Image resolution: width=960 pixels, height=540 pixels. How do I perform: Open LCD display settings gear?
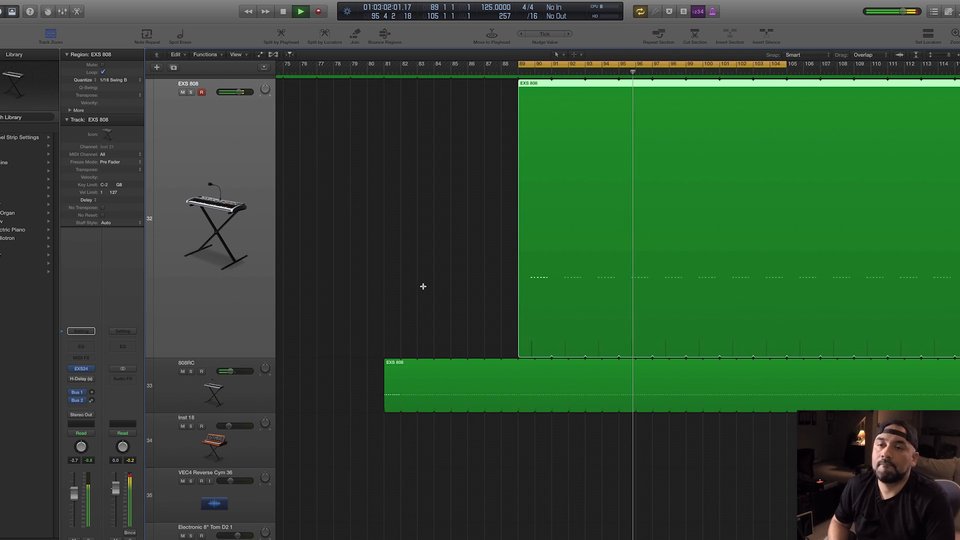(347, 11)
